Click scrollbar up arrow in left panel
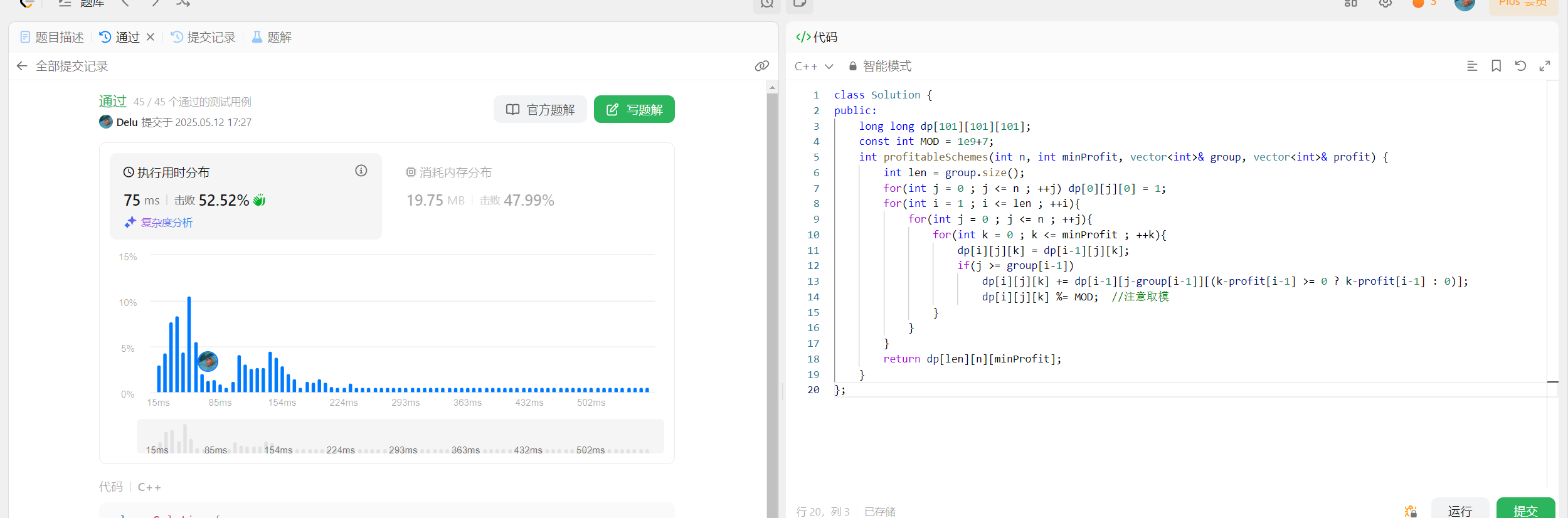The height and width of the screenshot is (518, 1568). (x=772, y=87)
